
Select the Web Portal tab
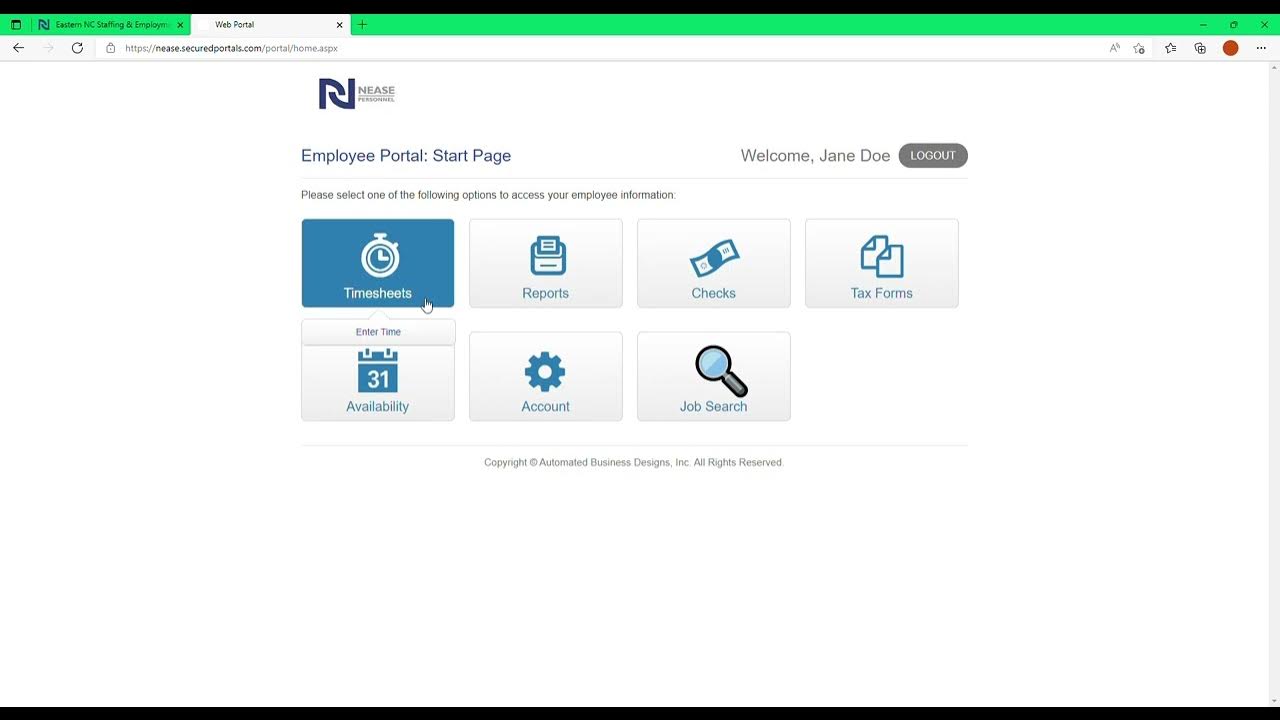click(270, 24)
